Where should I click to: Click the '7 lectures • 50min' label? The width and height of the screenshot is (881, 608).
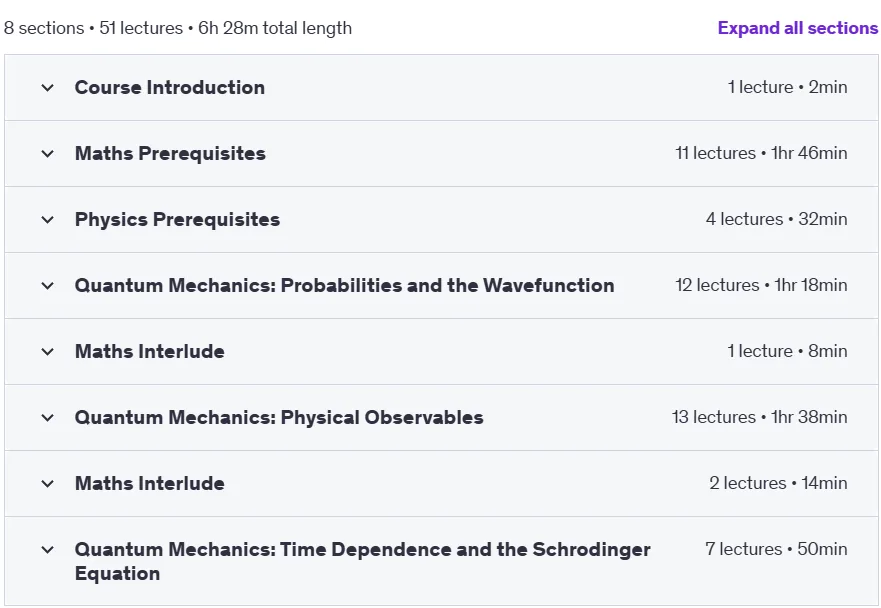pyautogui.click(x=776, y=549)
